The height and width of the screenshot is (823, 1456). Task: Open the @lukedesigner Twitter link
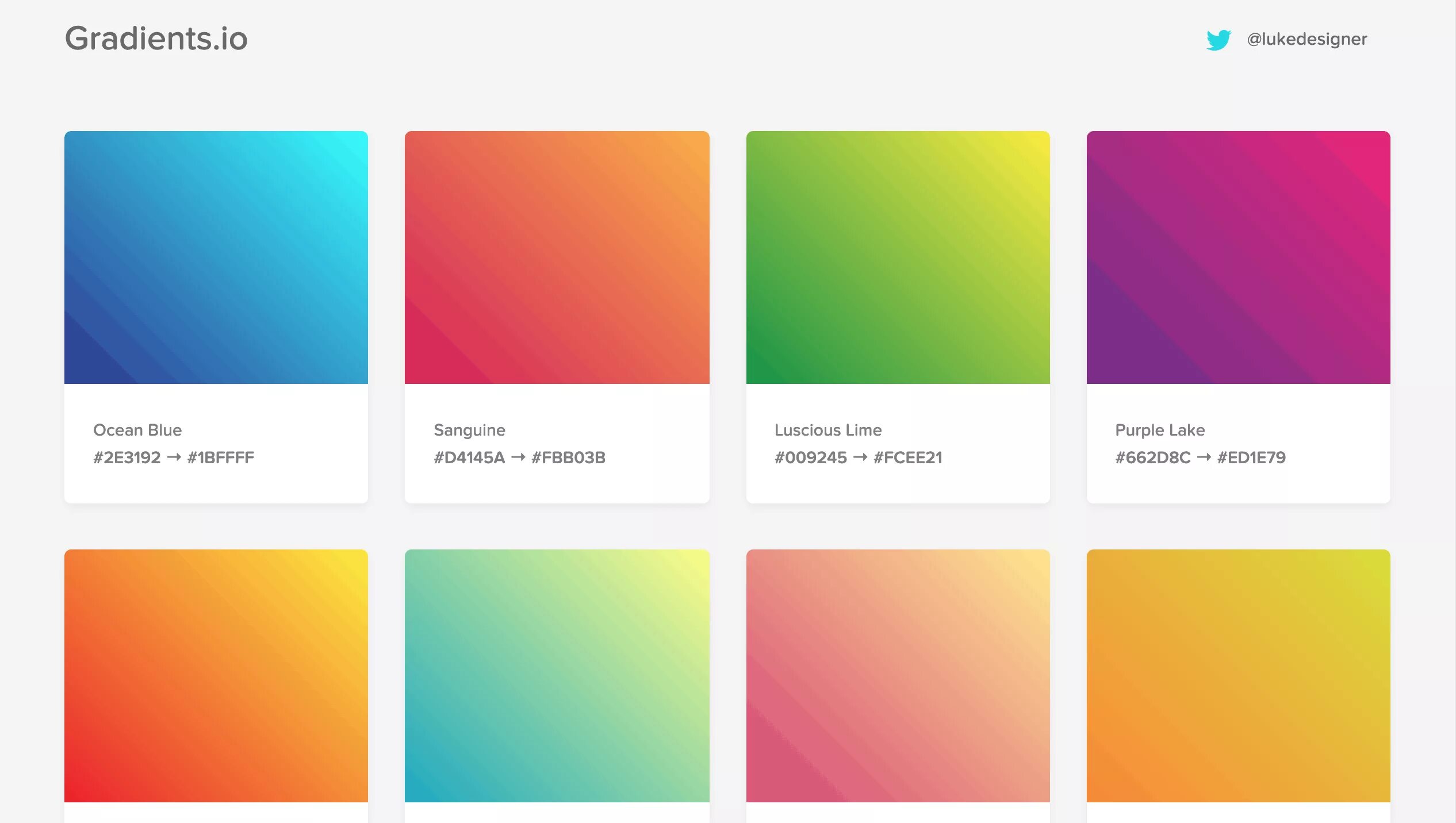[x=1306, y=39]
